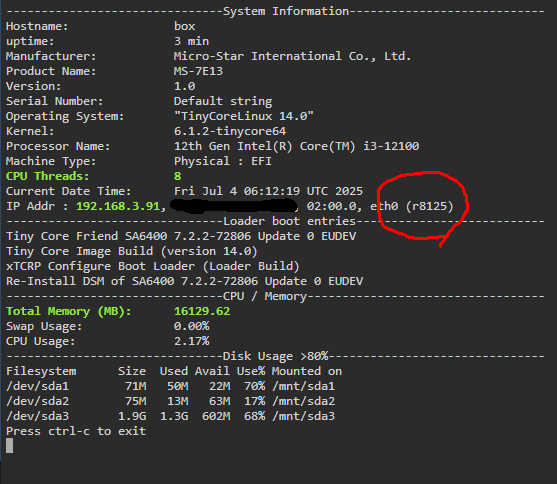Image resolution: width=557 pixels, height=484 pixels.
Task: Click the terminal cursor block
Action: point(10,446)
